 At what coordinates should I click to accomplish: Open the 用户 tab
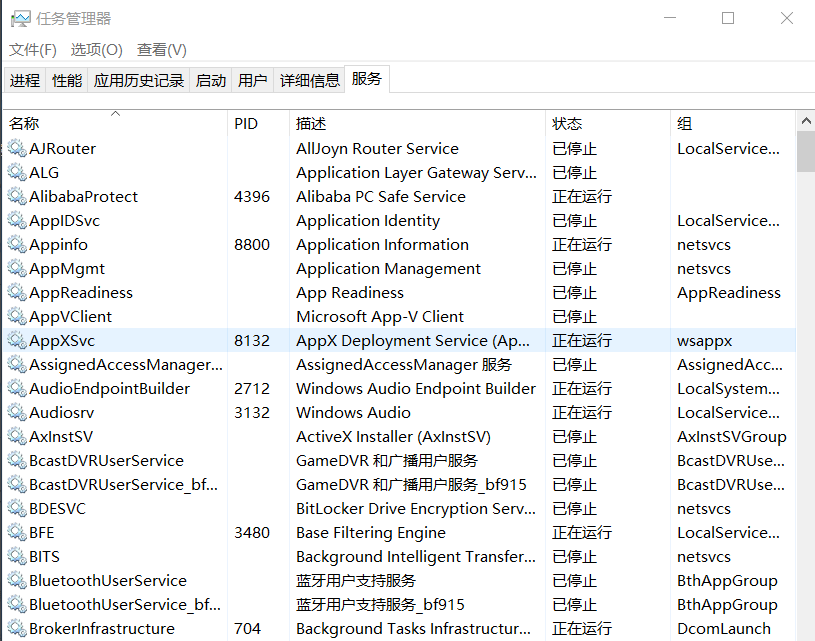click(252, 80)
